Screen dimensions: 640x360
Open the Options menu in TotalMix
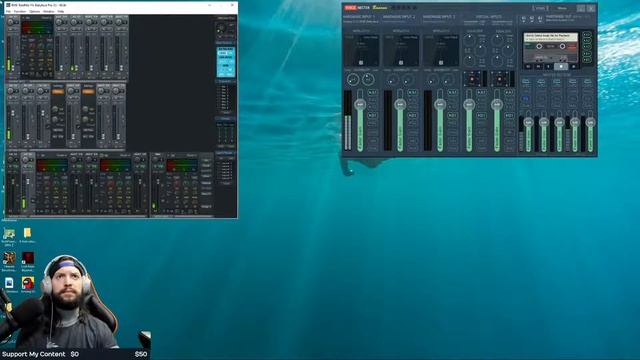click(35, 11)
